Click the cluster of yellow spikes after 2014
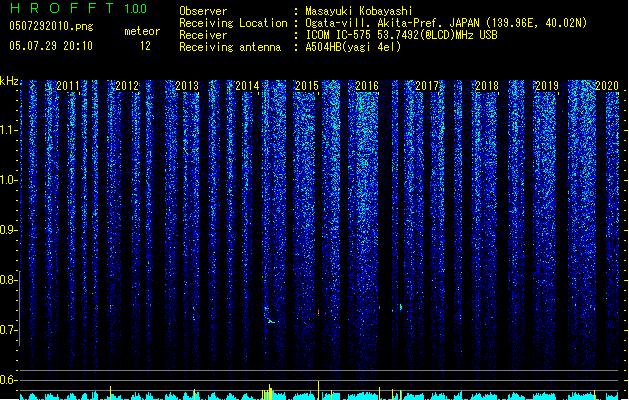The height and width of the screenshot is (400, 629). point(268,392)
